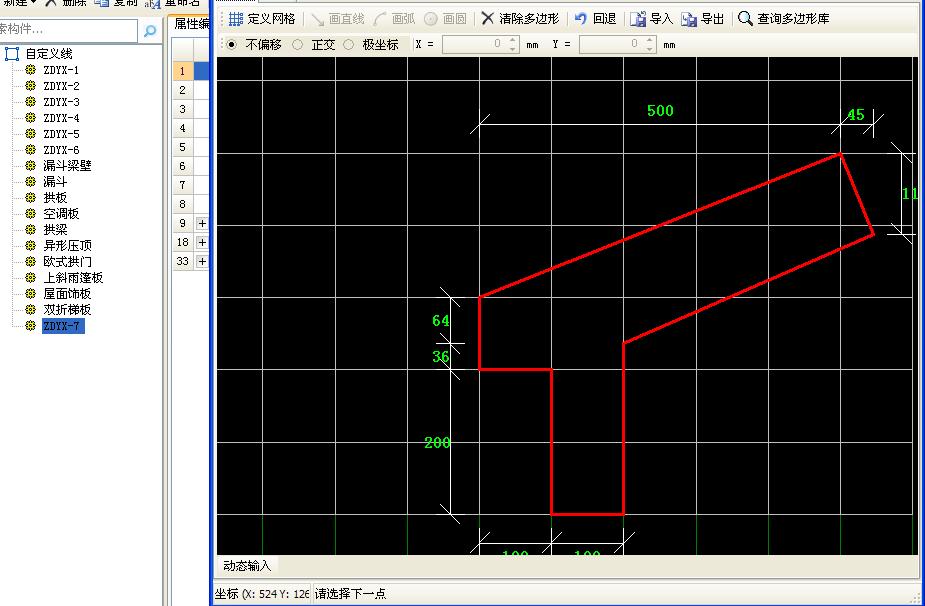Click the Import (导入) icon

point(638,19)
